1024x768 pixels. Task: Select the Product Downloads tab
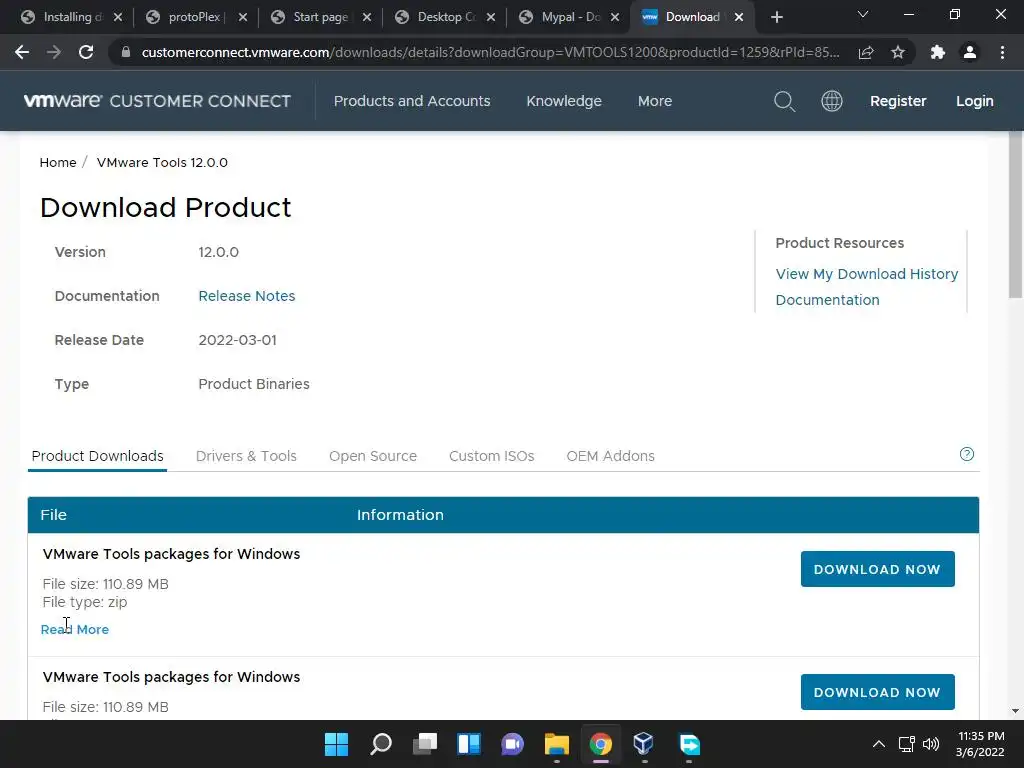coord(97,456)
